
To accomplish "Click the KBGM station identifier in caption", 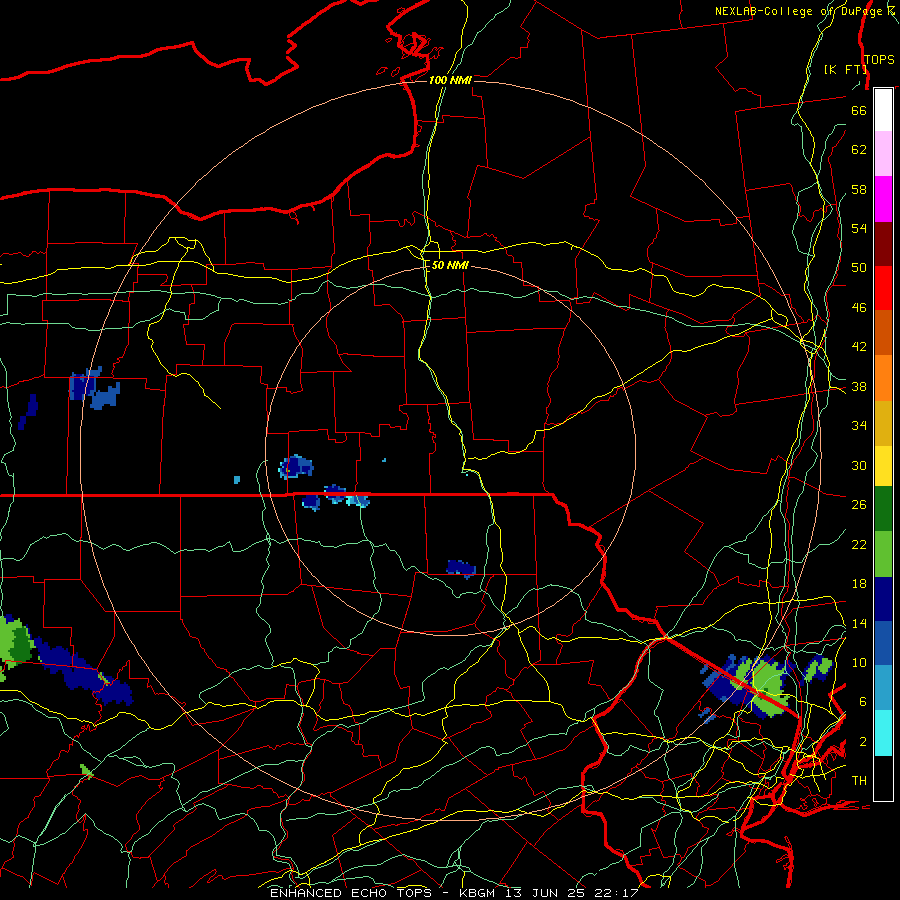I will pyautogui.click(x=477, y=893).
